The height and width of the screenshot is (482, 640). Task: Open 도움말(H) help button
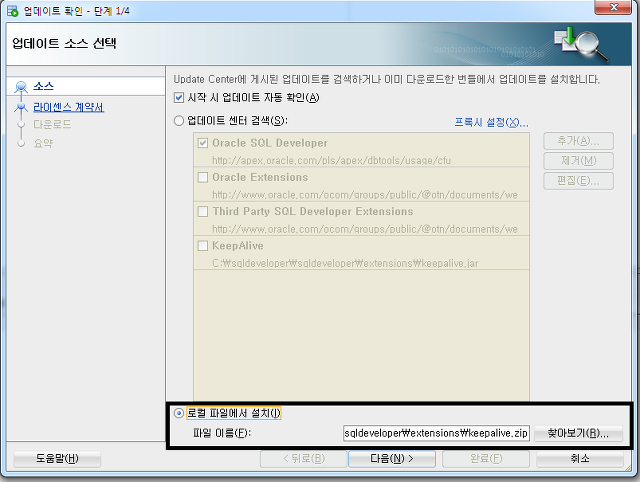(x=57, y=459)
